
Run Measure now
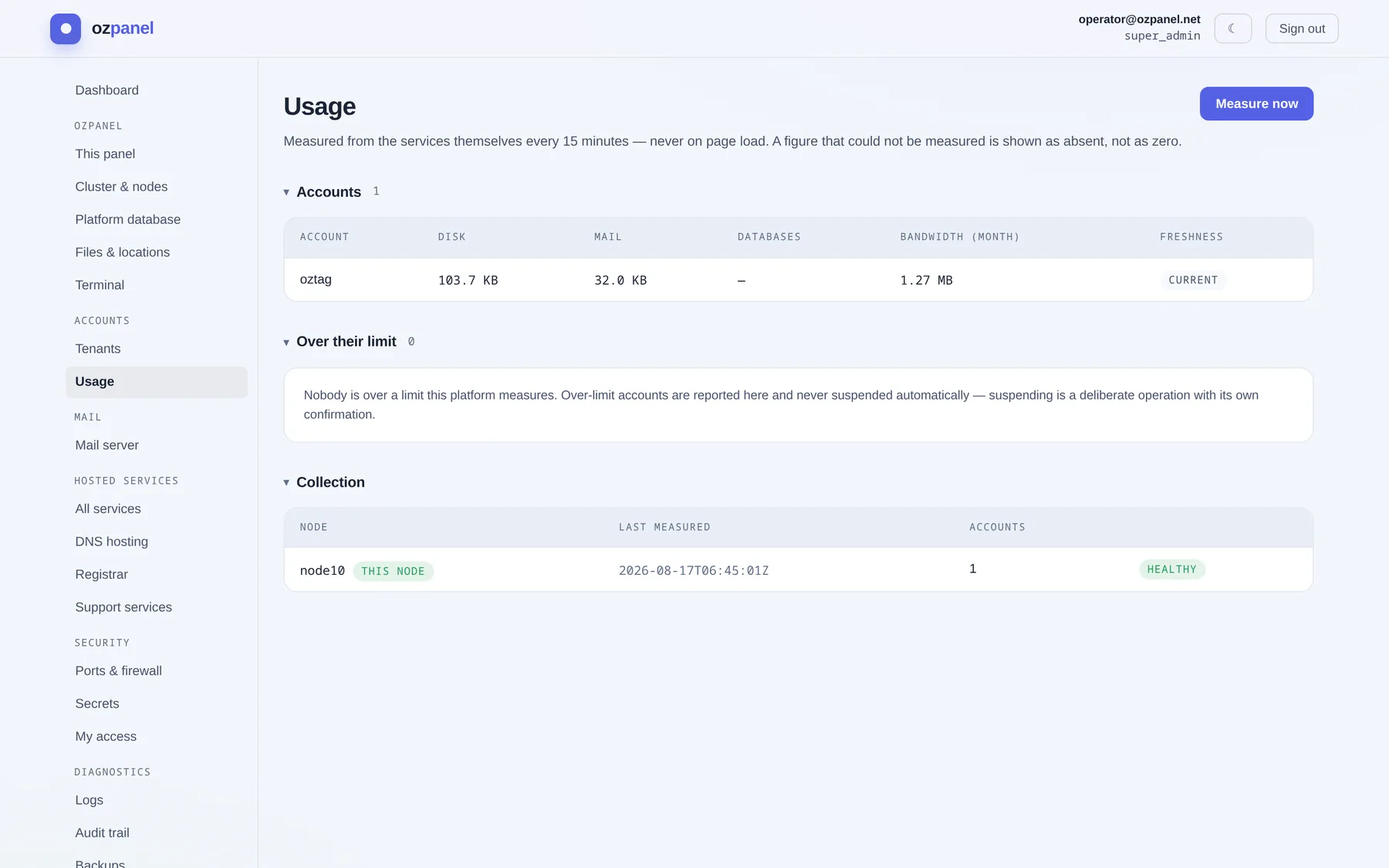[x=1256, y=103]
